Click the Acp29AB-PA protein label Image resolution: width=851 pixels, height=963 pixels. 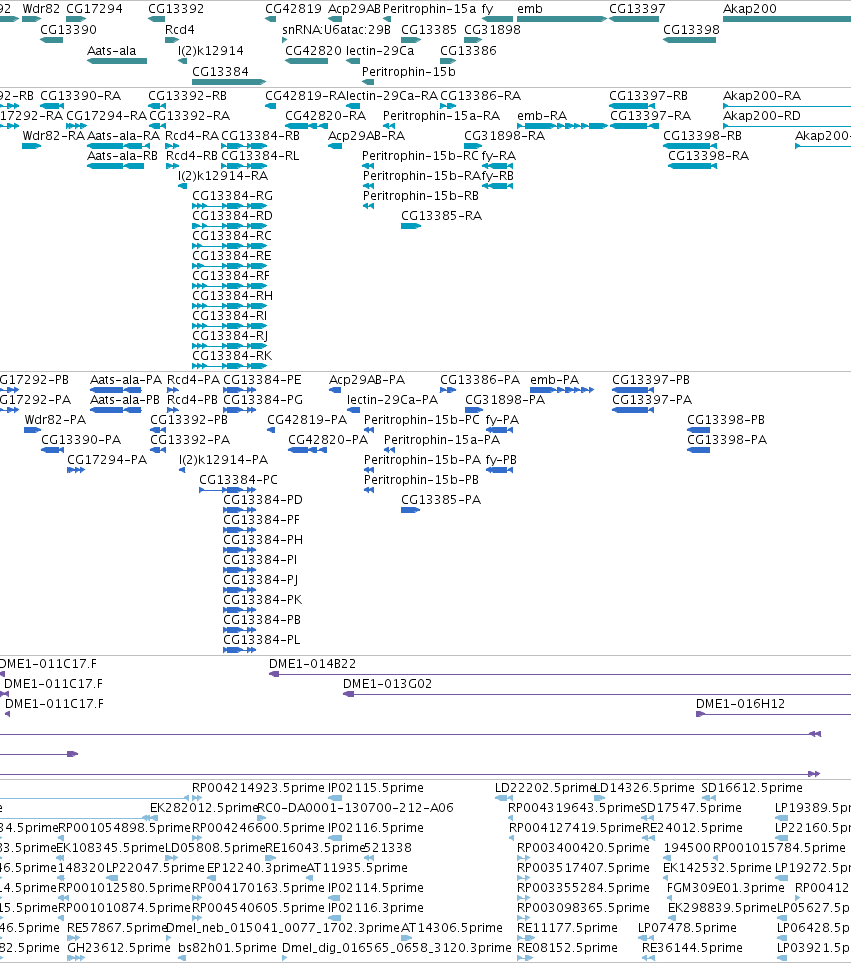[x=367, y=380]
